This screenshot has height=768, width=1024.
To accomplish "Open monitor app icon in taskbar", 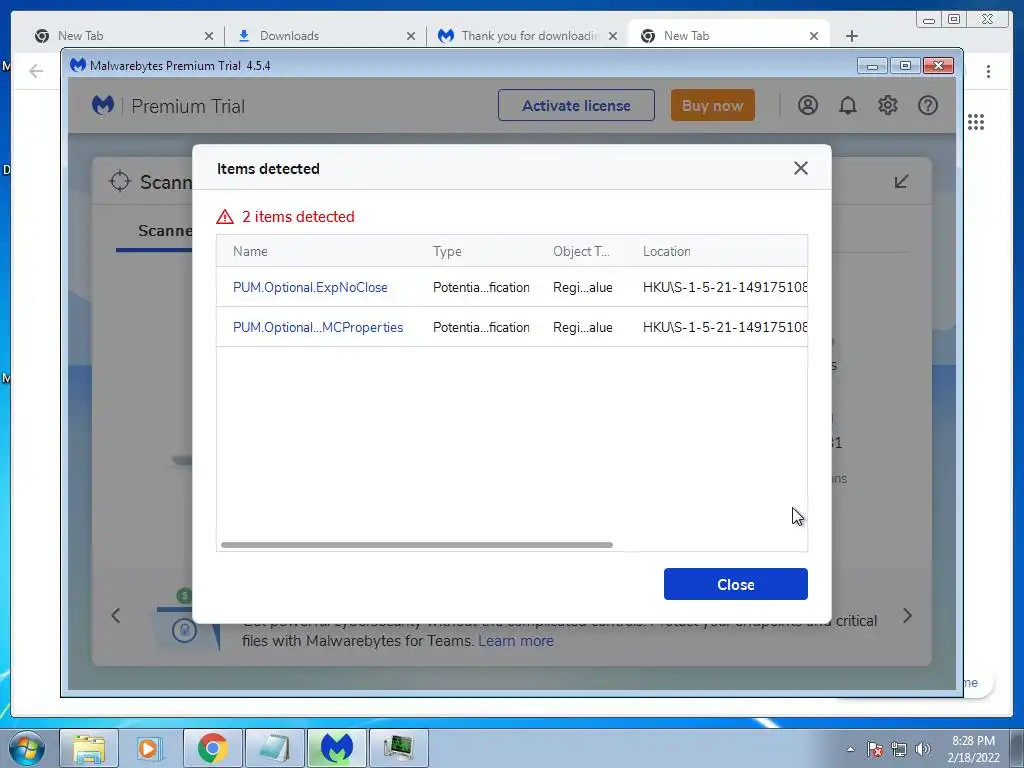I will pos(399,748).
